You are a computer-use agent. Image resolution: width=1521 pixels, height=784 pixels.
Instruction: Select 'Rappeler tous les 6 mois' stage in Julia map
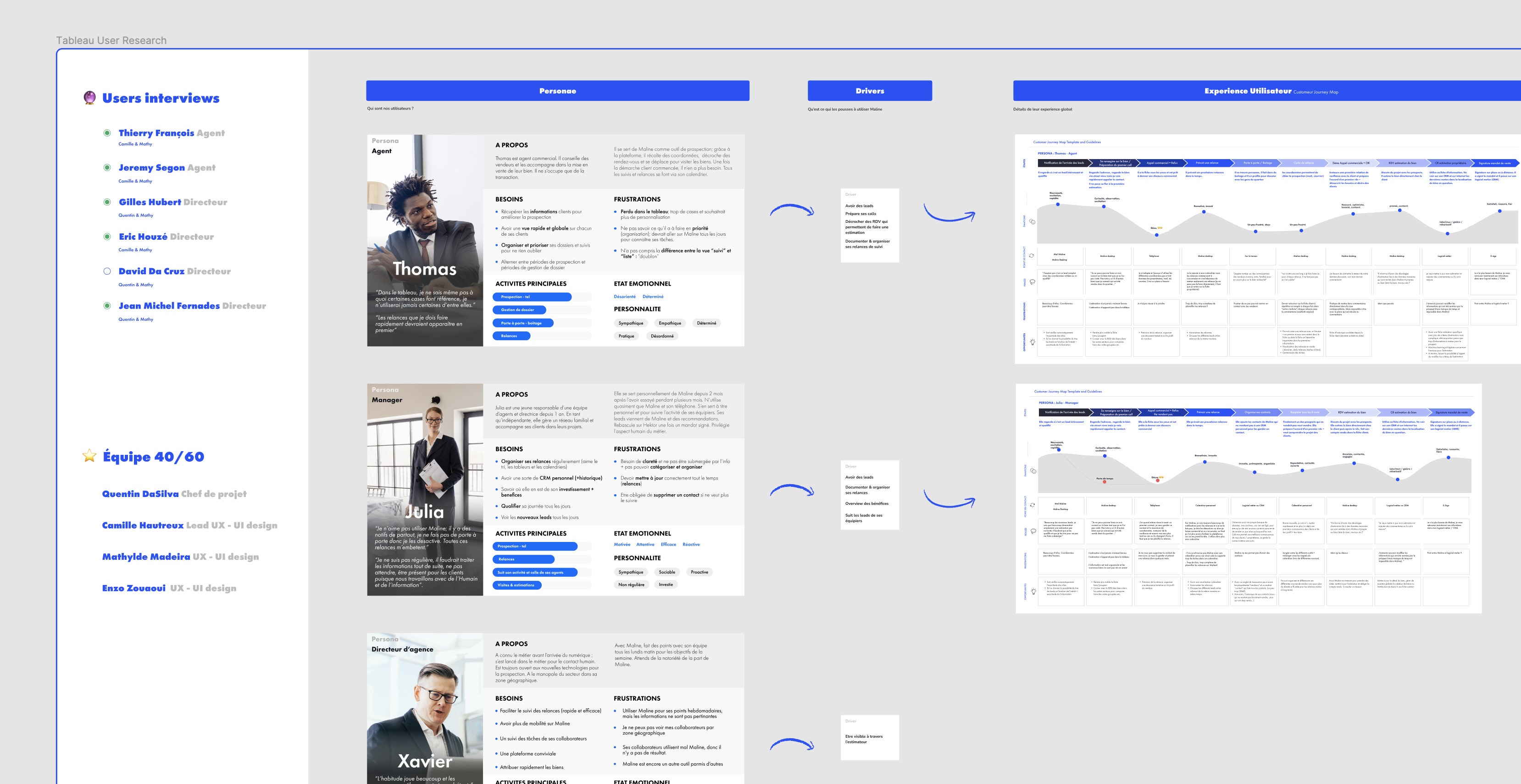(1305, 412)
